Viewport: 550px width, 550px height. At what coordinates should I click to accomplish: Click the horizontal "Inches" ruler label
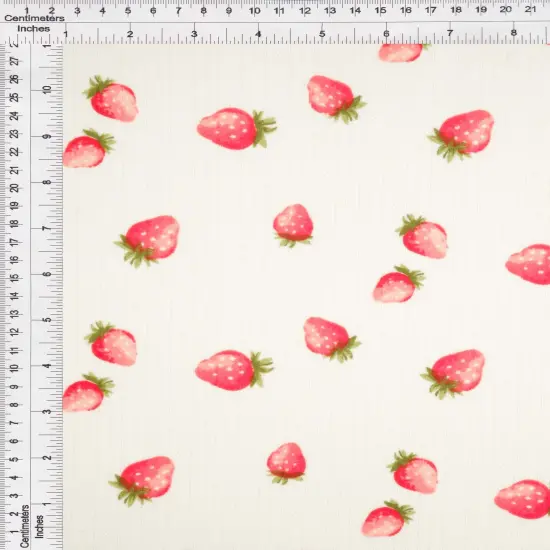[x=34, y=29]
